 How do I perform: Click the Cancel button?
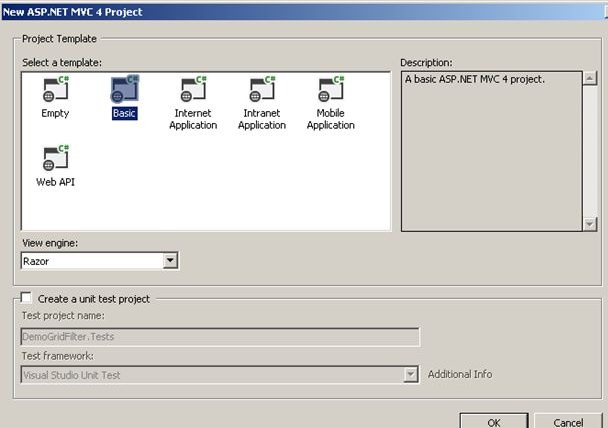(x=568, y=421)
